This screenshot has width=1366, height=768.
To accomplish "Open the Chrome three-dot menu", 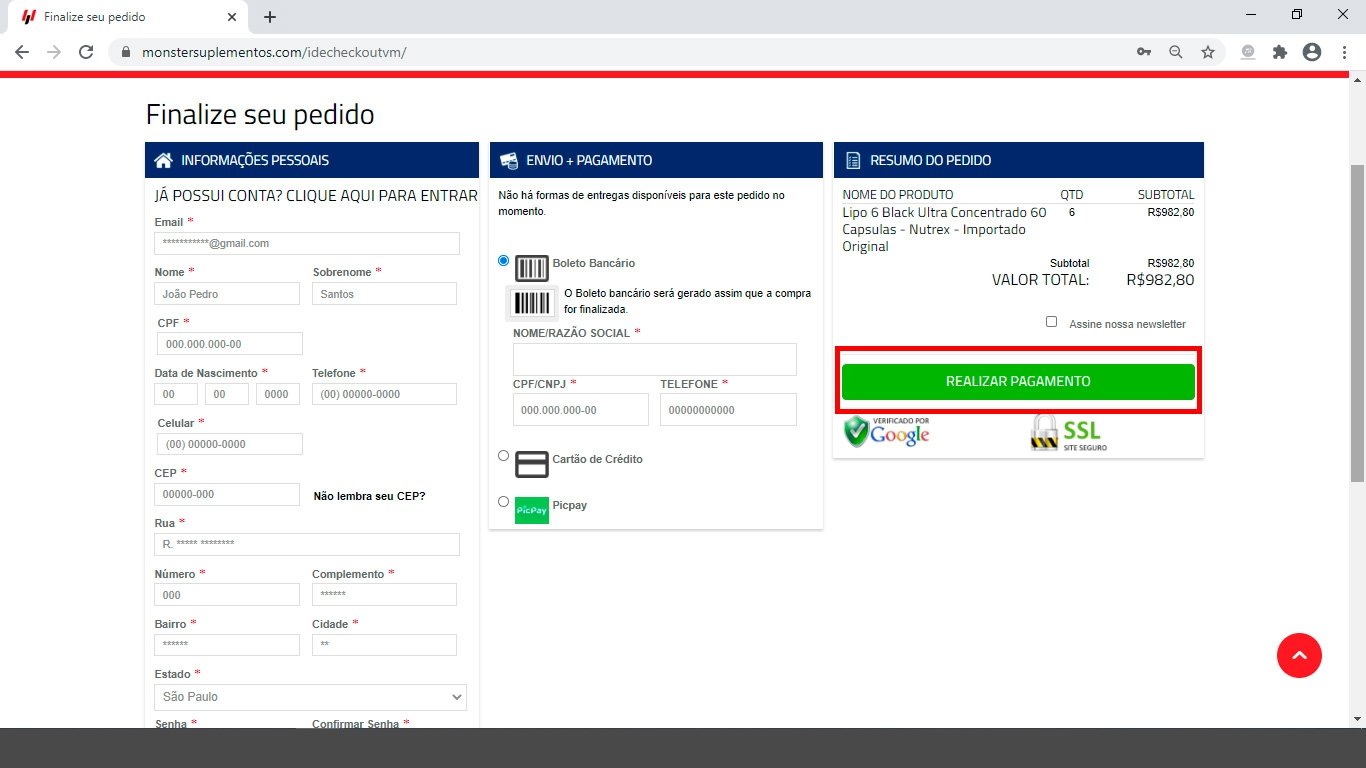I will point(1344,52).
